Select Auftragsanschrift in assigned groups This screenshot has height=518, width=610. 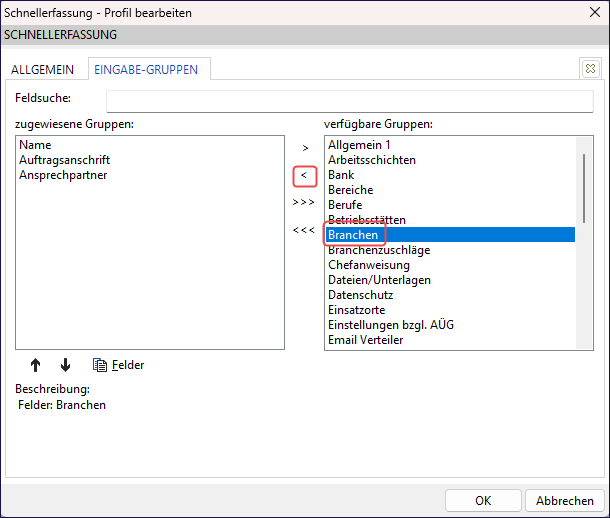(x=64, y=160)
